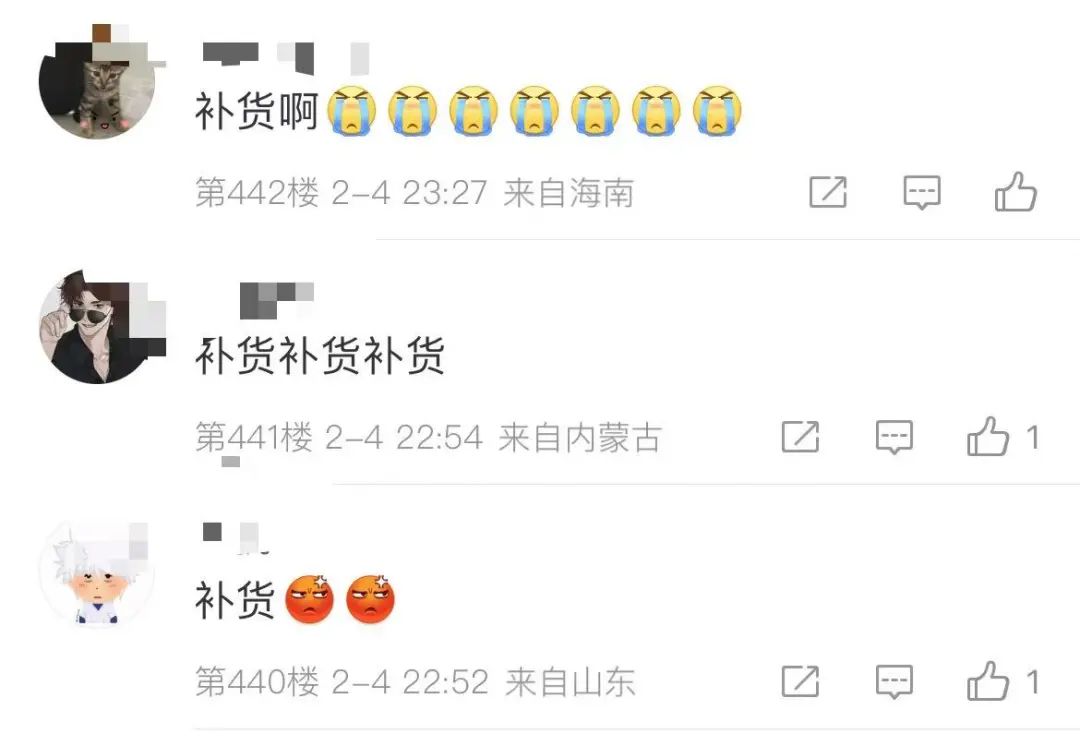Share the 442楼 comment from 海南
Image resolution: width=1080 pixels, height=746 pixels.
pyautogui.click(x=827, y=192)
